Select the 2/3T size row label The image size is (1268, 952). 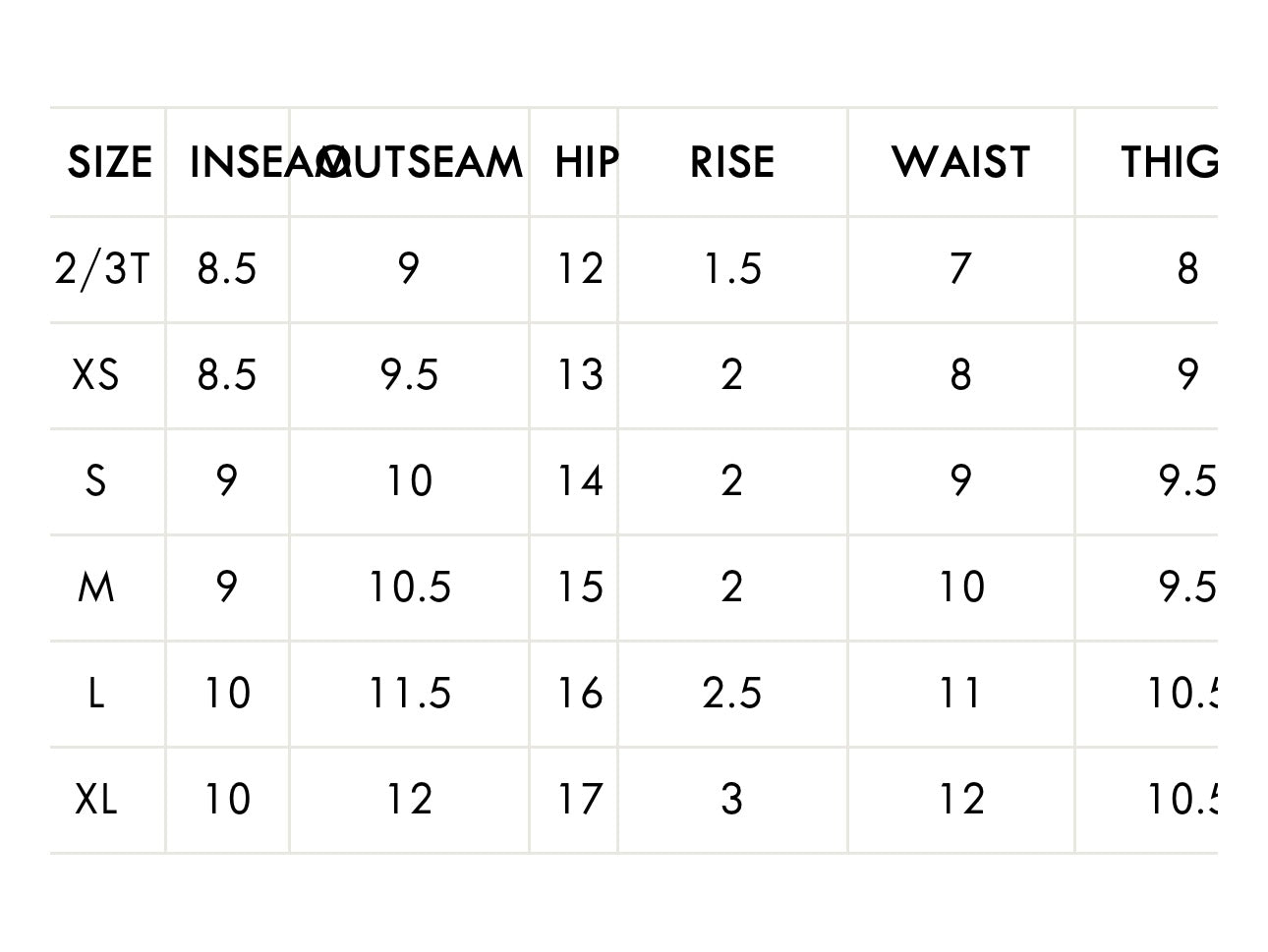click(101, 268)
